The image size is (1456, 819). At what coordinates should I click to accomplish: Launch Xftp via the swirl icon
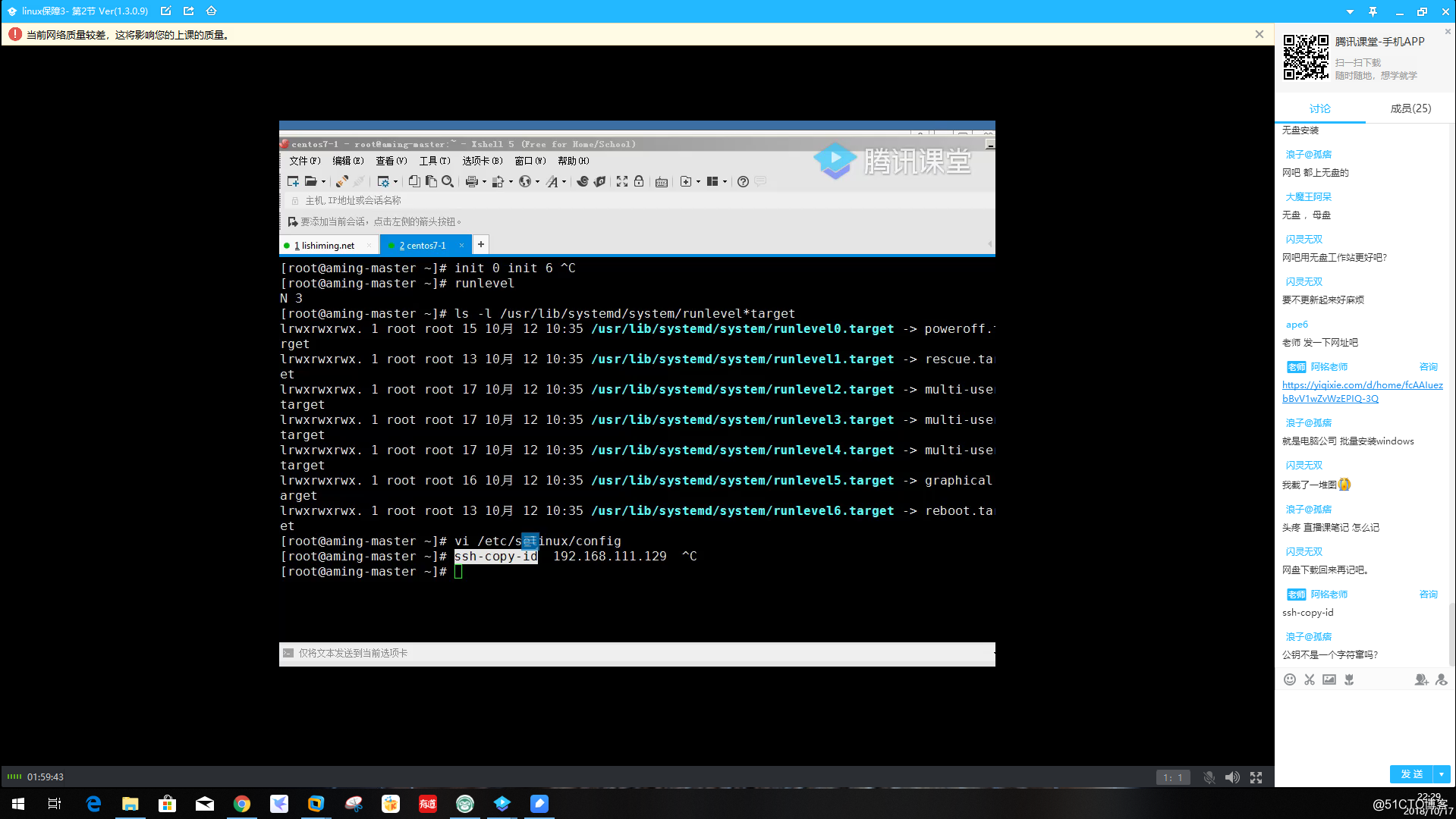tap(583, 181)
